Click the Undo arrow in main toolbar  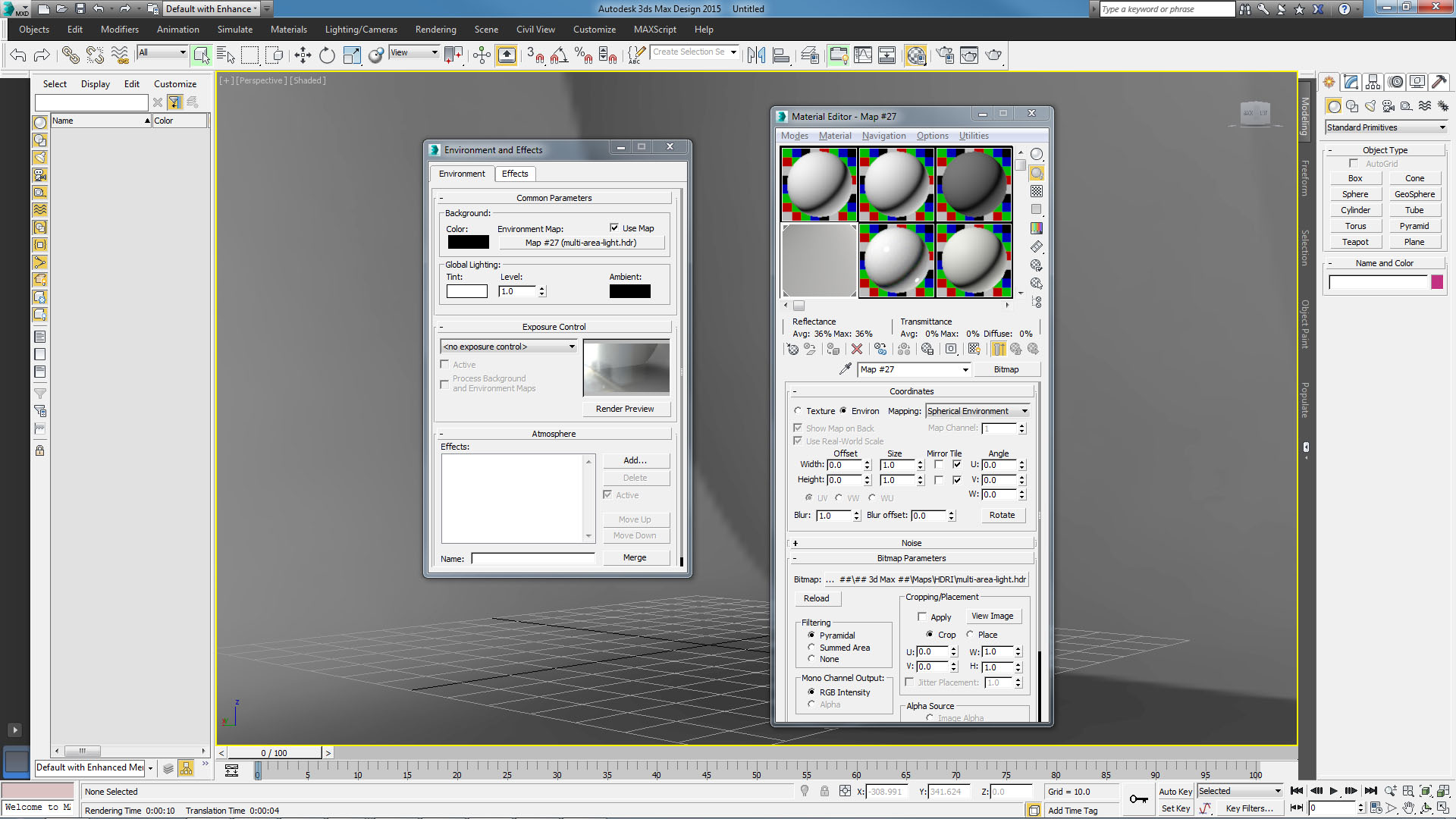[18, 55]
